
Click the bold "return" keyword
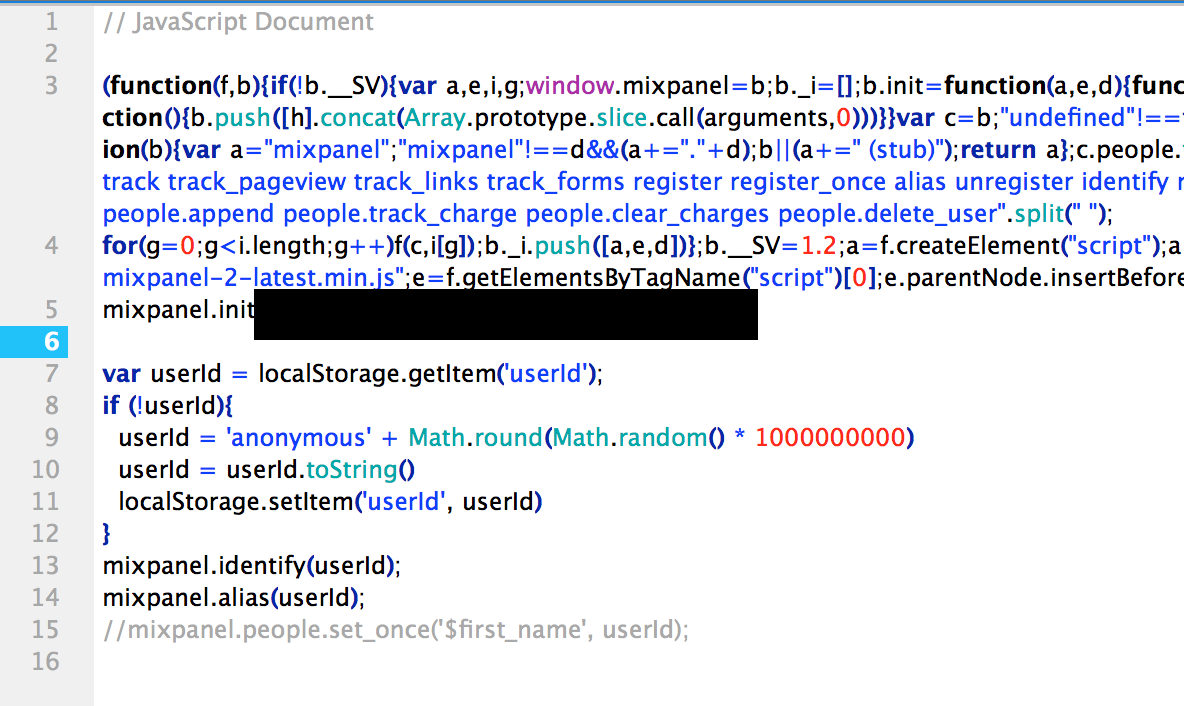(998, 150)
